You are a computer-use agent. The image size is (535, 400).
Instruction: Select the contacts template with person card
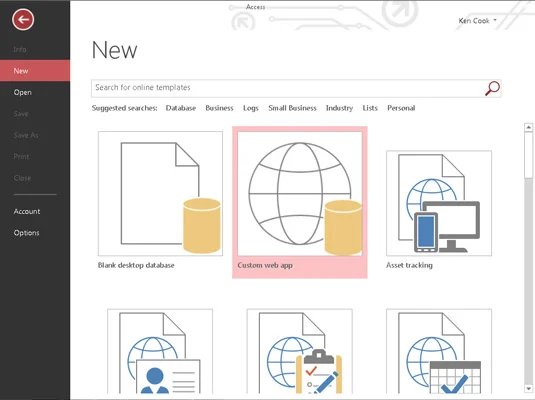coord(160,352)
